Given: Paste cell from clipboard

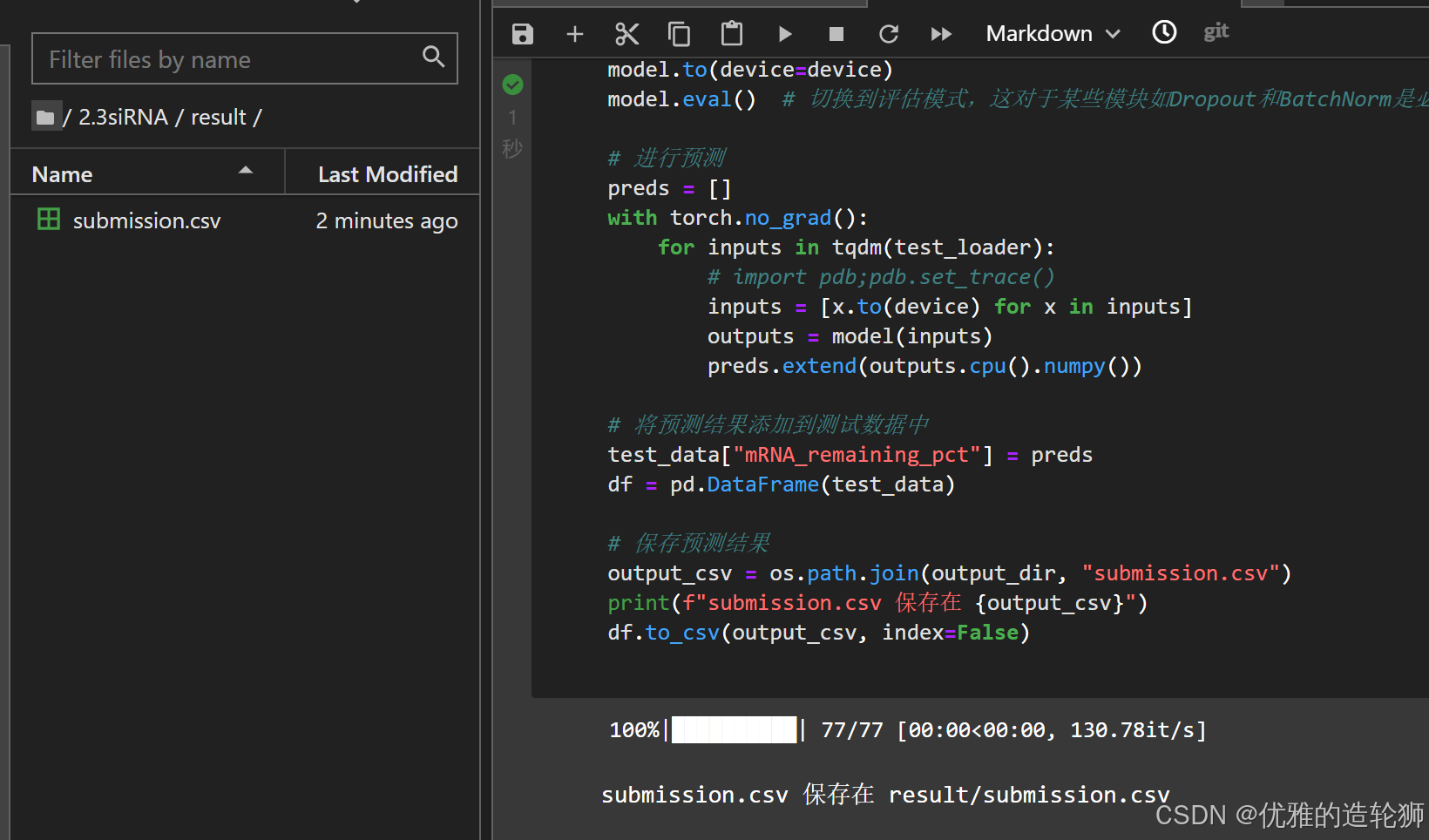Looking at the screenshot, I should click(x=732, y=34).
